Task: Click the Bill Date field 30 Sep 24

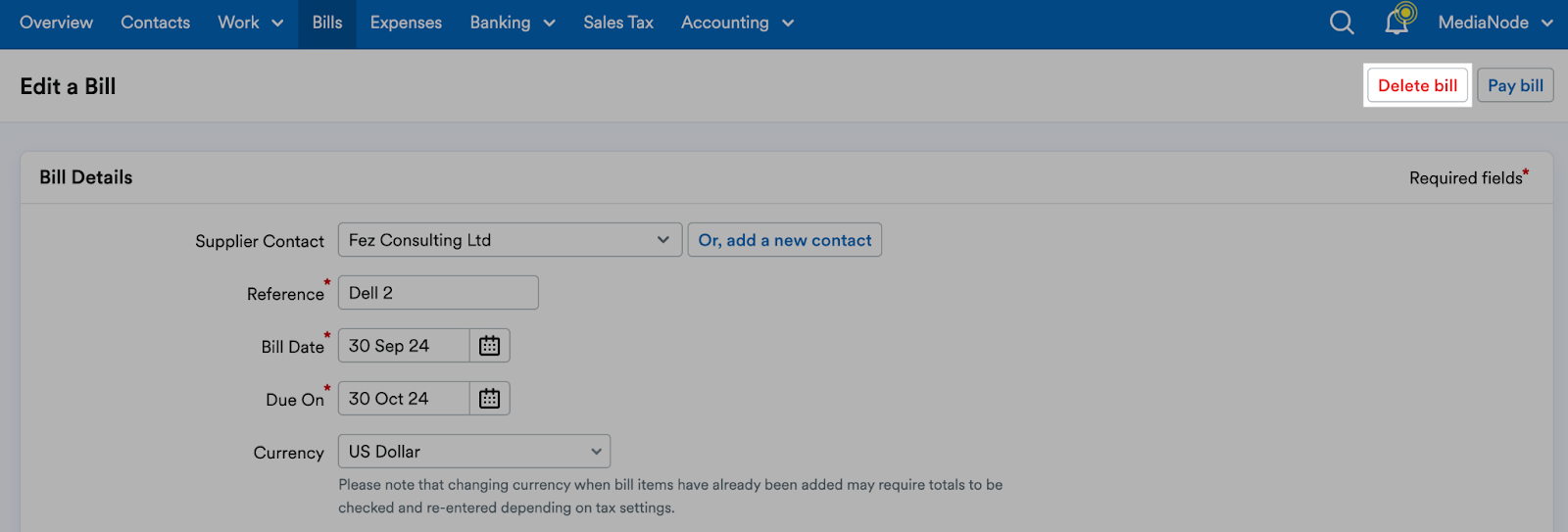Action: pyautogui.click(x=404, y=346)
